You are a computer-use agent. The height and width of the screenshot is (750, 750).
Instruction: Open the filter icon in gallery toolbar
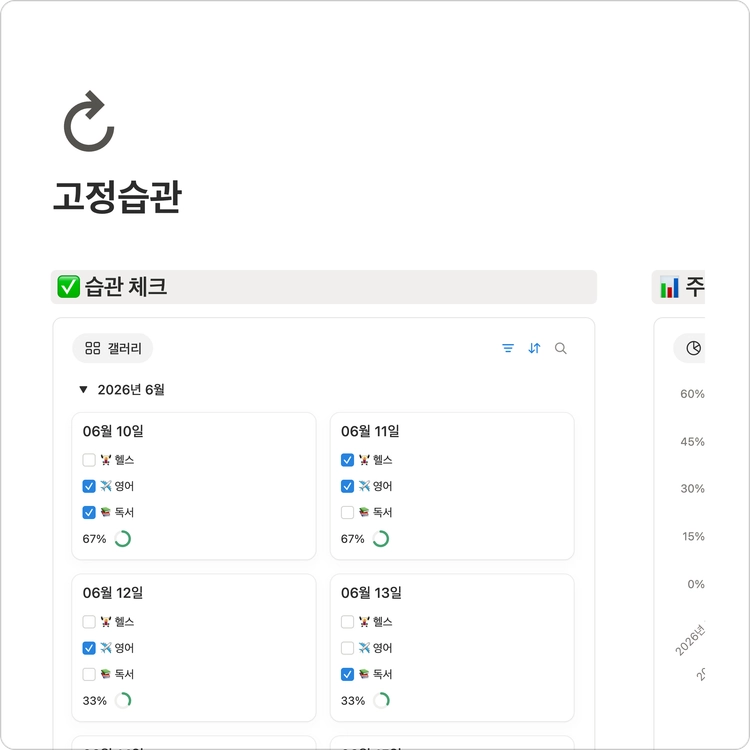point(508,348)
